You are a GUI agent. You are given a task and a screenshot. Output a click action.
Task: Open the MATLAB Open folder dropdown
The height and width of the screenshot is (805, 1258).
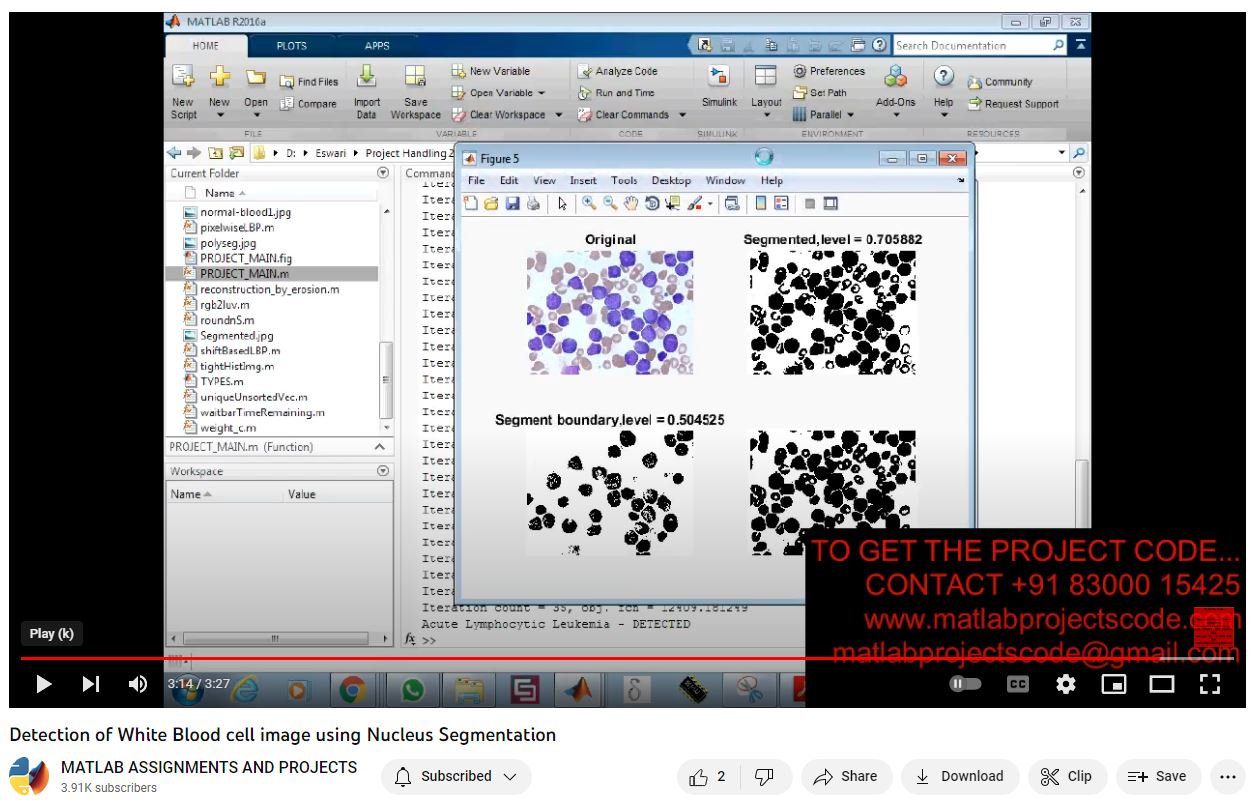click(256, 92)
